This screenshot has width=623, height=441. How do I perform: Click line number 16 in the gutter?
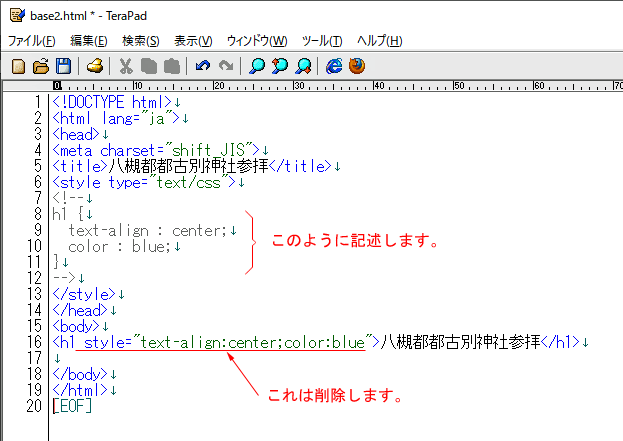34,342
